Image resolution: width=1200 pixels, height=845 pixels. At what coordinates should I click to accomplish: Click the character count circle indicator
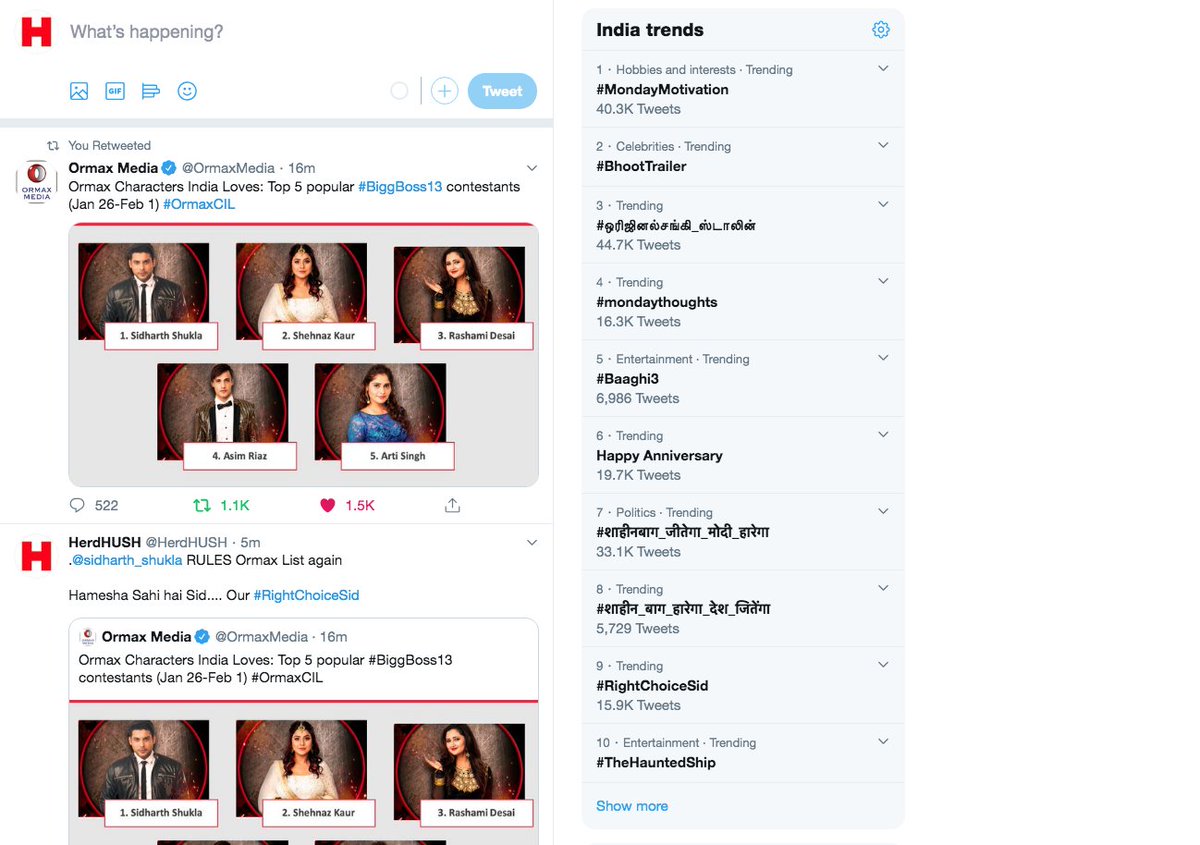399,91
